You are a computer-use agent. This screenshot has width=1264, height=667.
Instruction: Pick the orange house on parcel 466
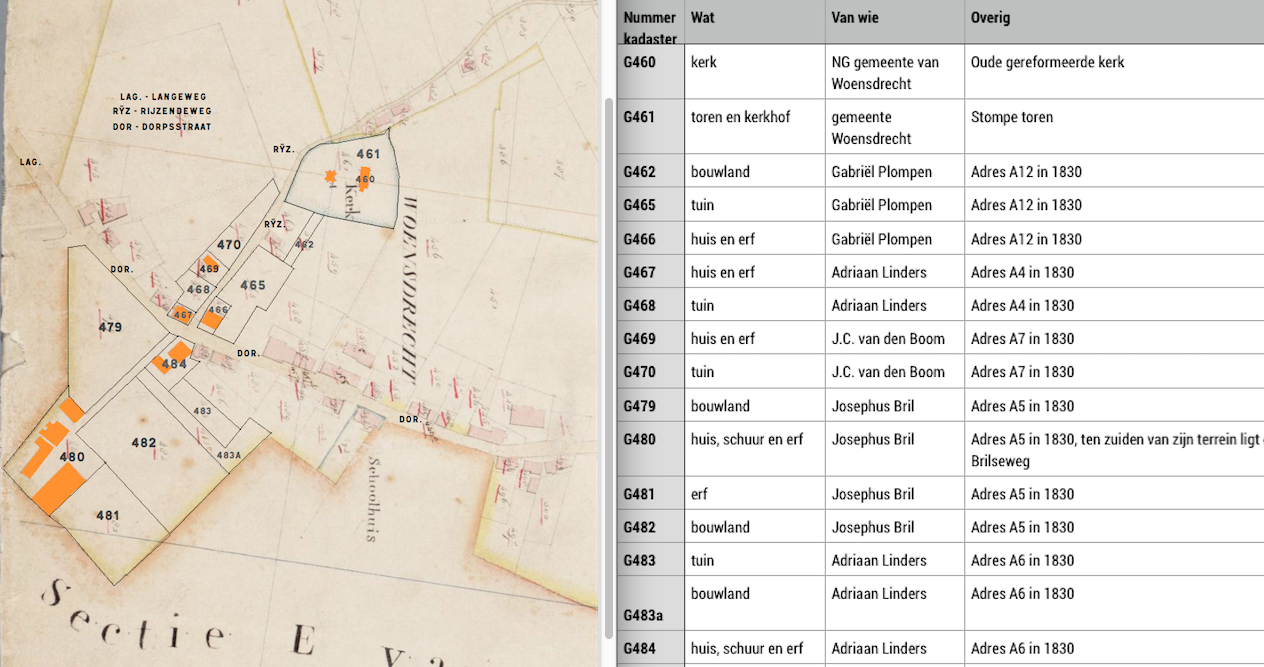click(214, 317)
